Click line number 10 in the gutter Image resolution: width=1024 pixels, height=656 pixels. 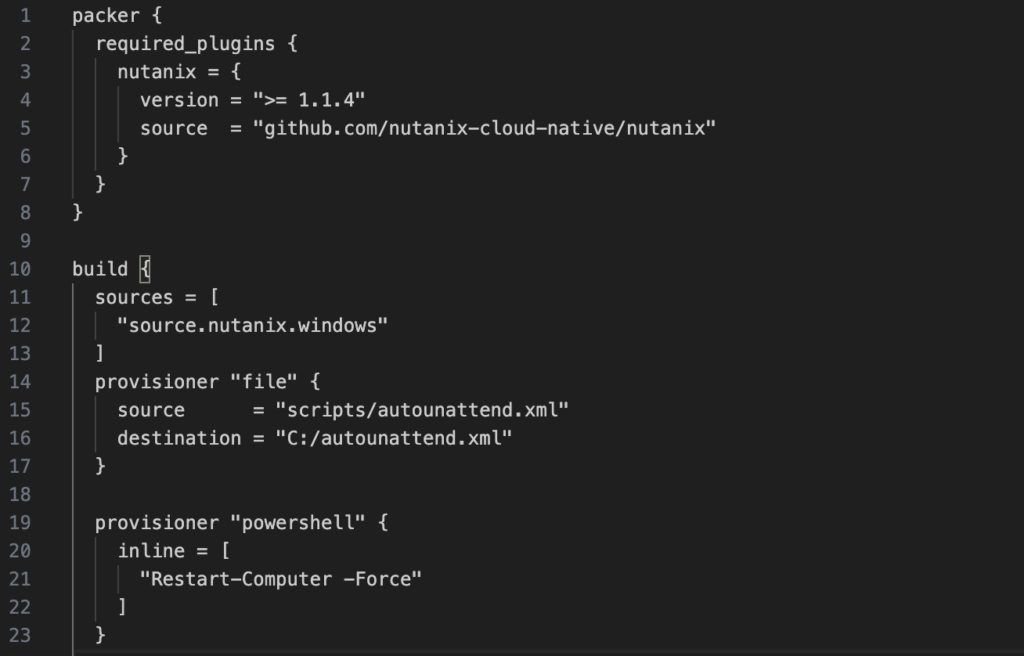pyautogui.click(x=21, y=268)
